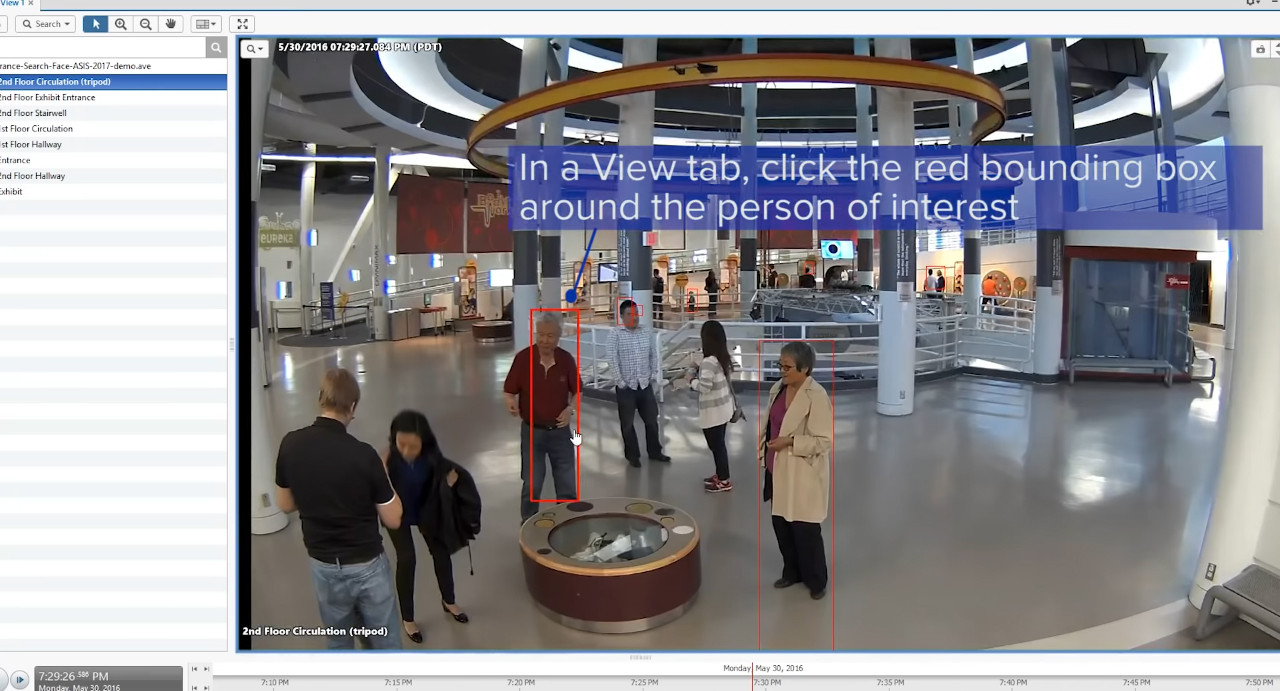1280x691 pixels.
Task: Open the view layout grid dropdown
Action: pyautogui.click(x=206, y=24)
